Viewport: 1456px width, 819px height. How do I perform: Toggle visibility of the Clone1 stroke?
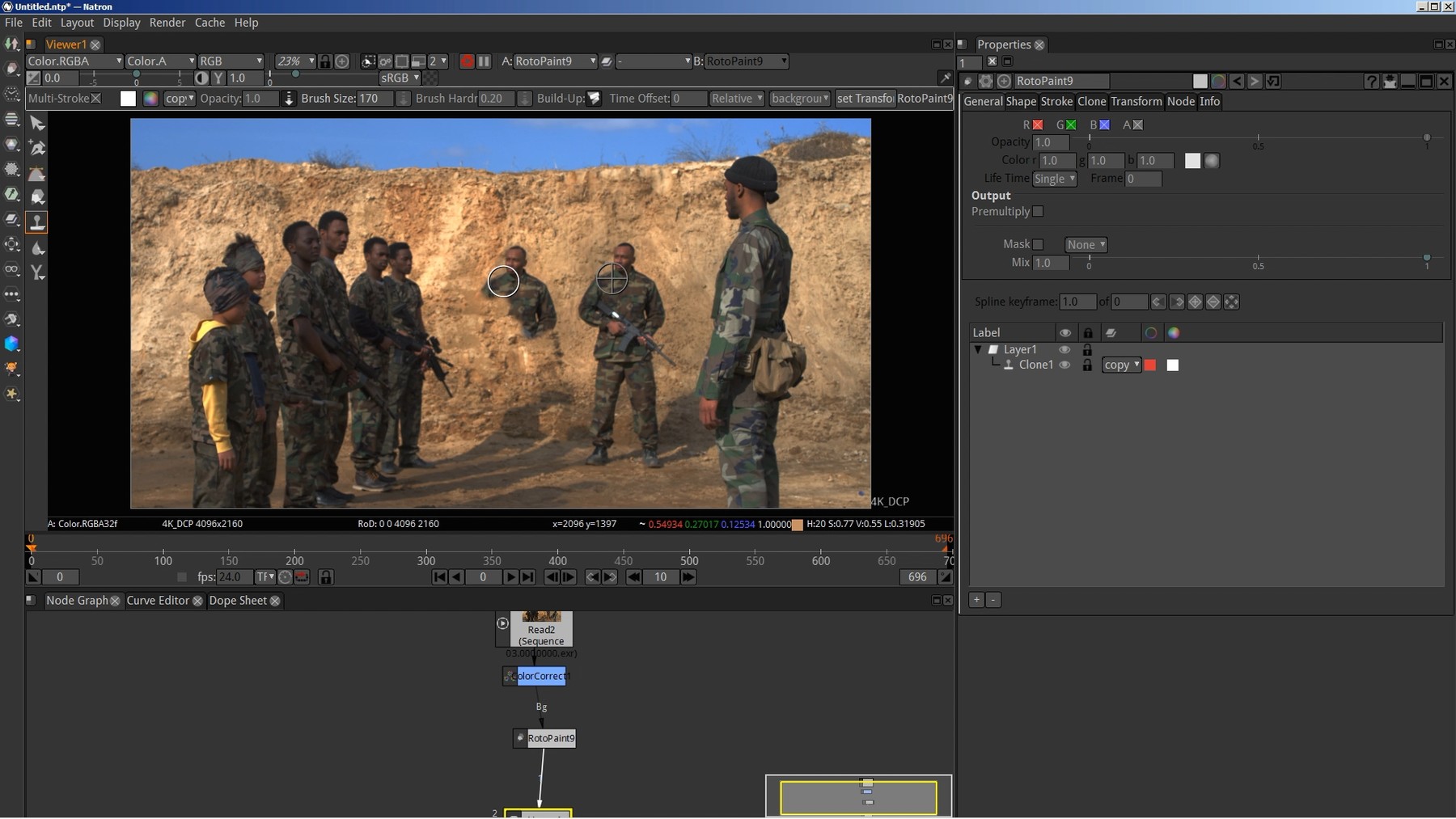tap(1066, 365)
